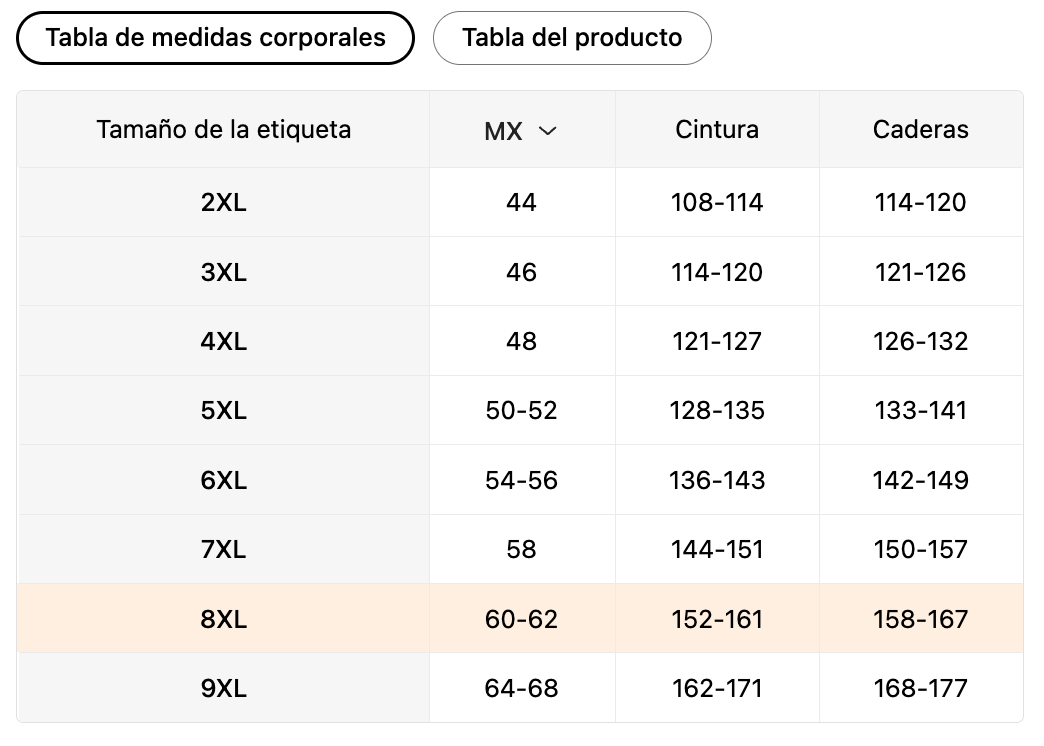Click the 60-62 MX size cell
This screenshot has width=1044, height=746.
click(x=521, y=619)
